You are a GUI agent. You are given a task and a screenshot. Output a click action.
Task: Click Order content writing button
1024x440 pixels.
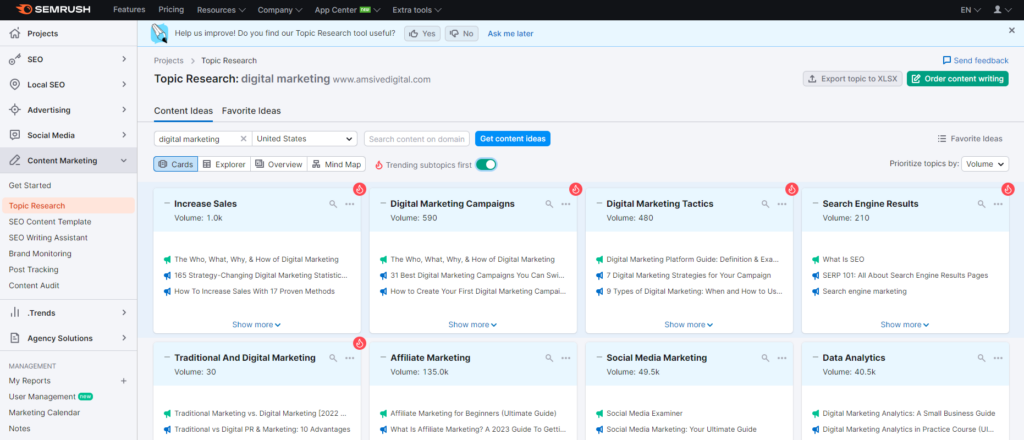[957, 78]
